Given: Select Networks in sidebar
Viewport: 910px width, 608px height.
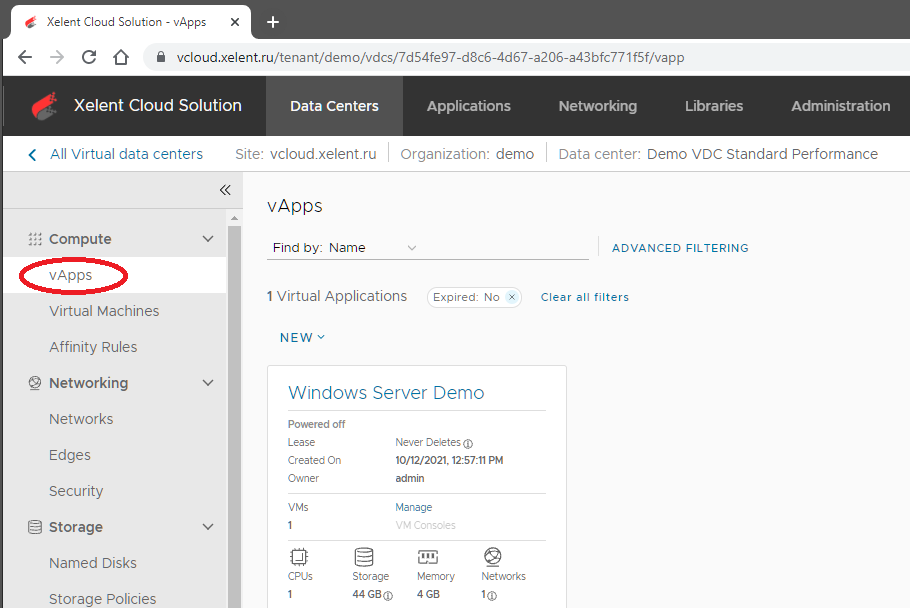Looking at the screenshot, I should (81, 419).
